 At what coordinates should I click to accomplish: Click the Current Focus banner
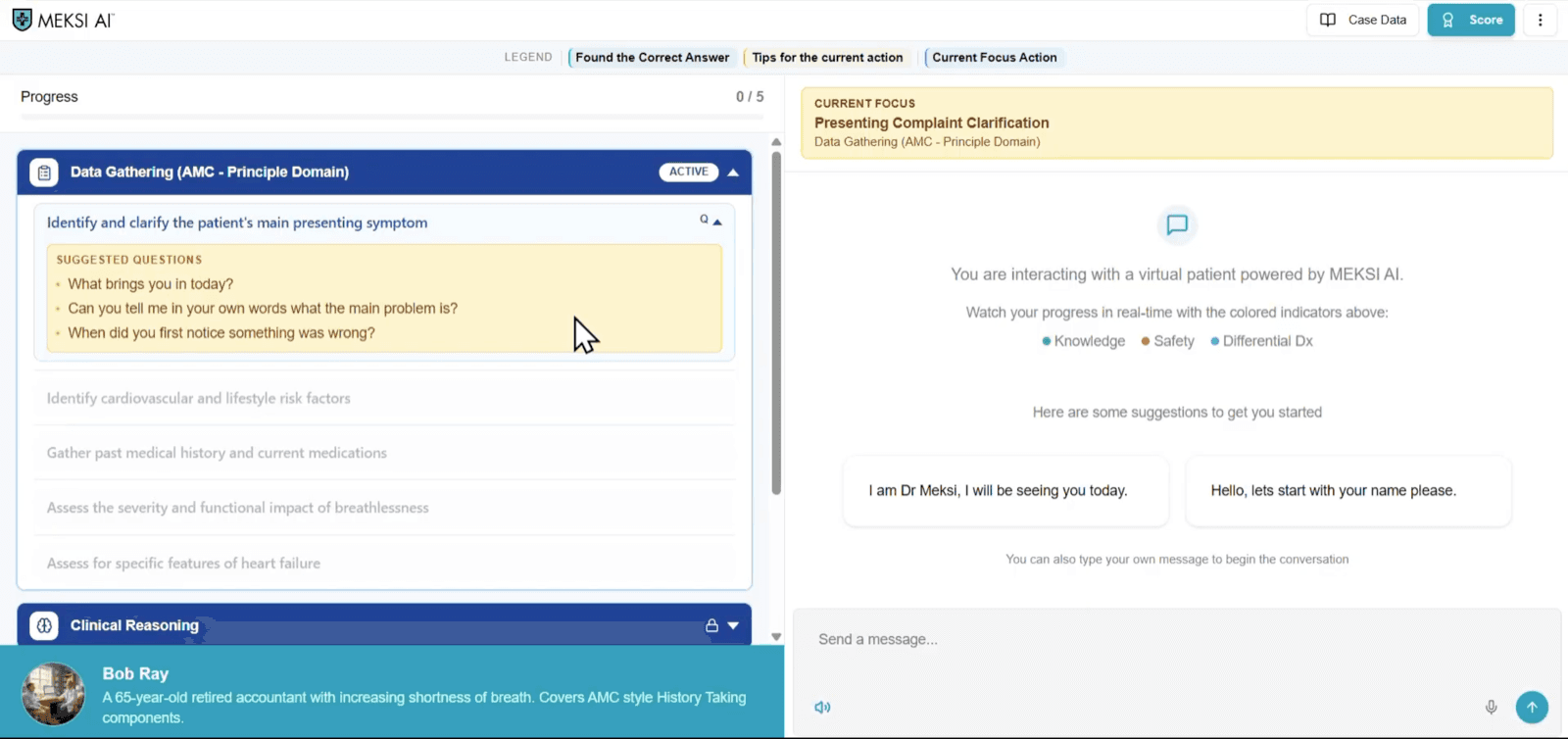coord(1177,123)
